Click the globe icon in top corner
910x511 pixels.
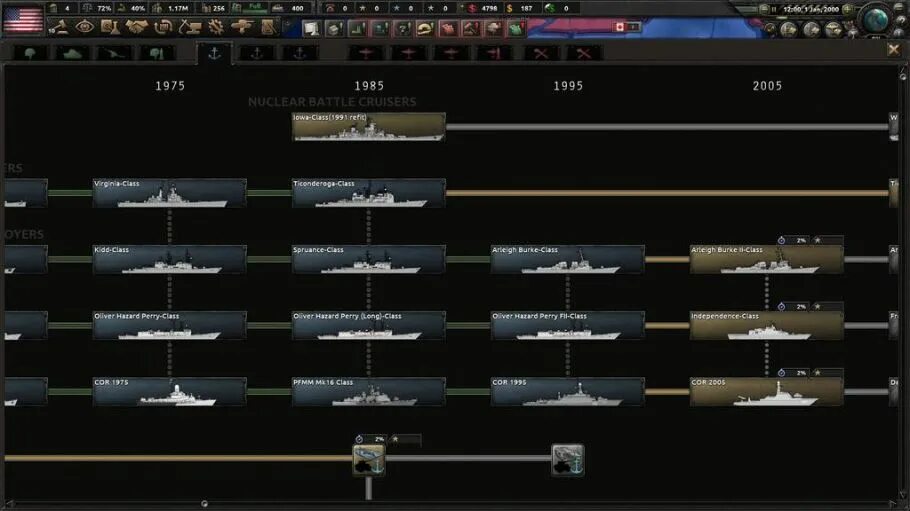click(x=876, y=19)
